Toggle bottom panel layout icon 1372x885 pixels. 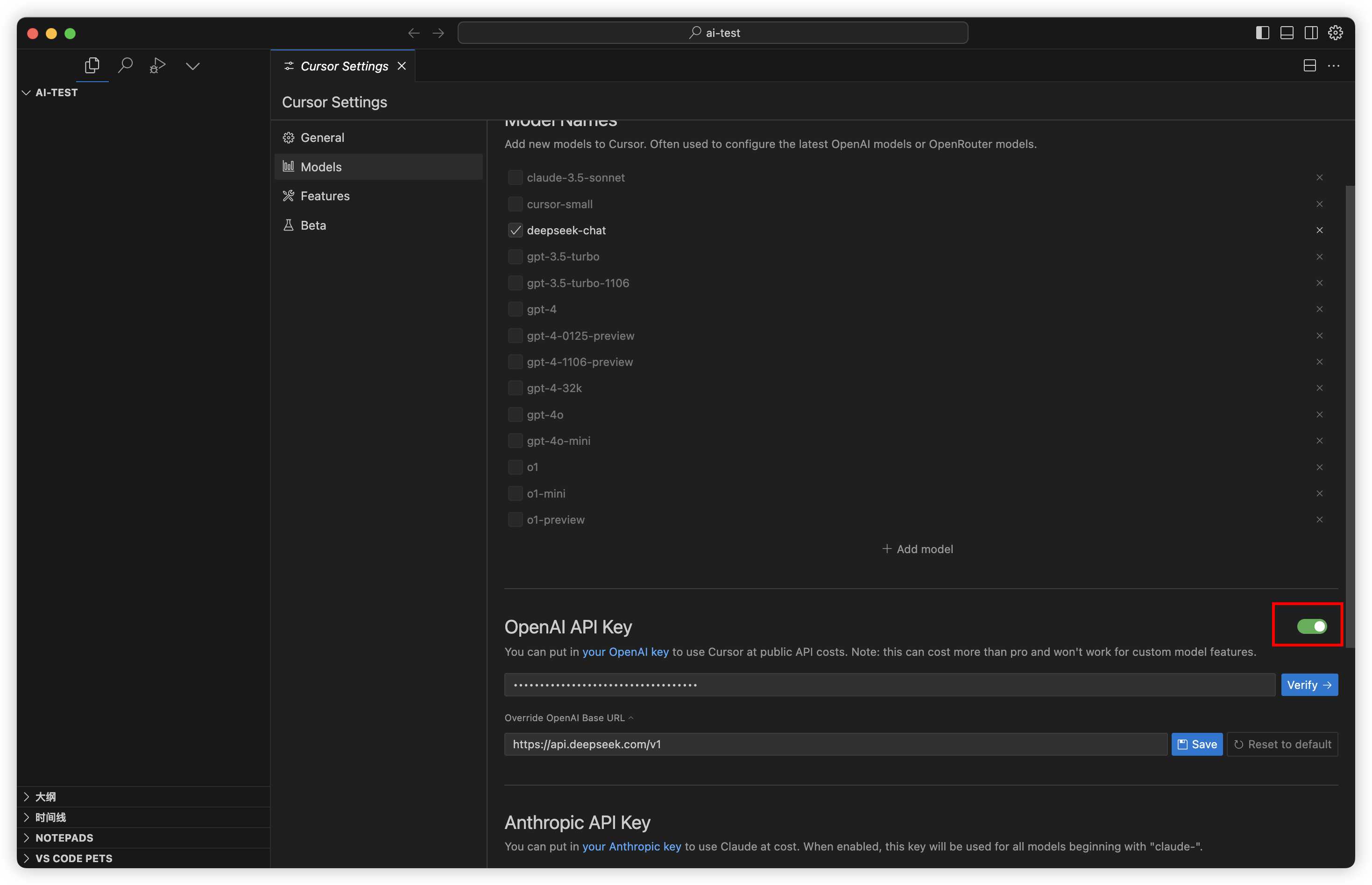click(x=1287, y=33)
